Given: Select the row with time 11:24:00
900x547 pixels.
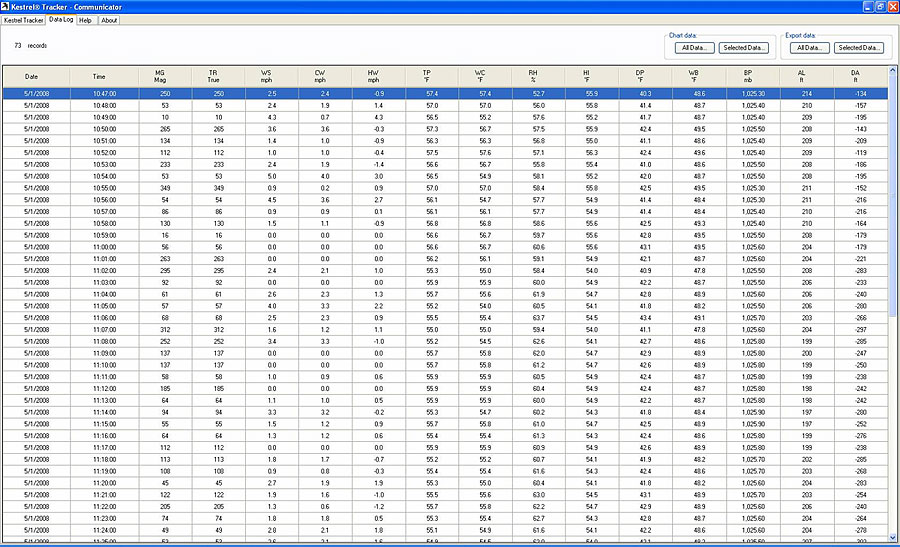Looking at the screenshot, I should 445,530.
